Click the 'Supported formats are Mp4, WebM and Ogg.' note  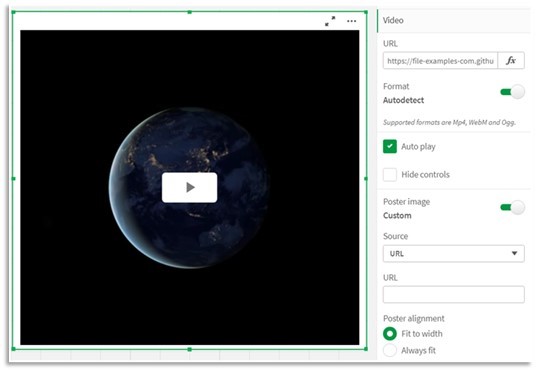pos(449,122)
